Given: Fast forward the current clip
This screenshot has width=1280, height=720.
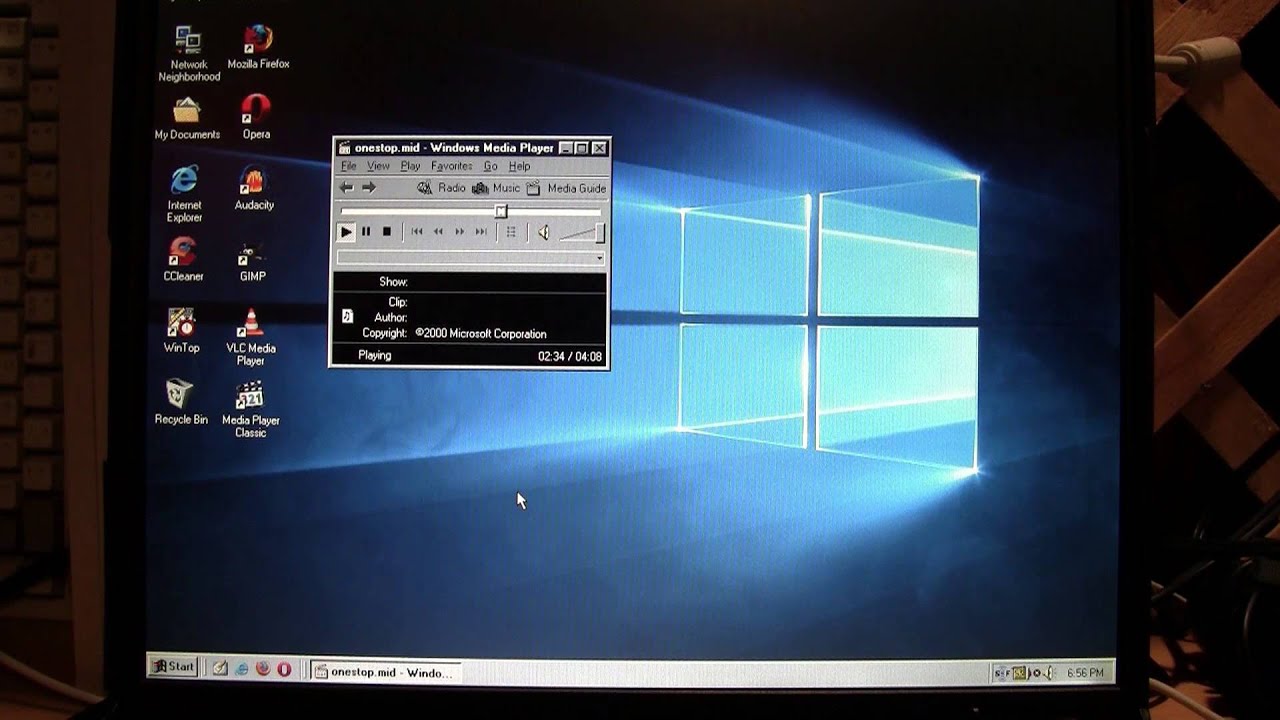Looking at the screenshot, I should click(460, 232).
